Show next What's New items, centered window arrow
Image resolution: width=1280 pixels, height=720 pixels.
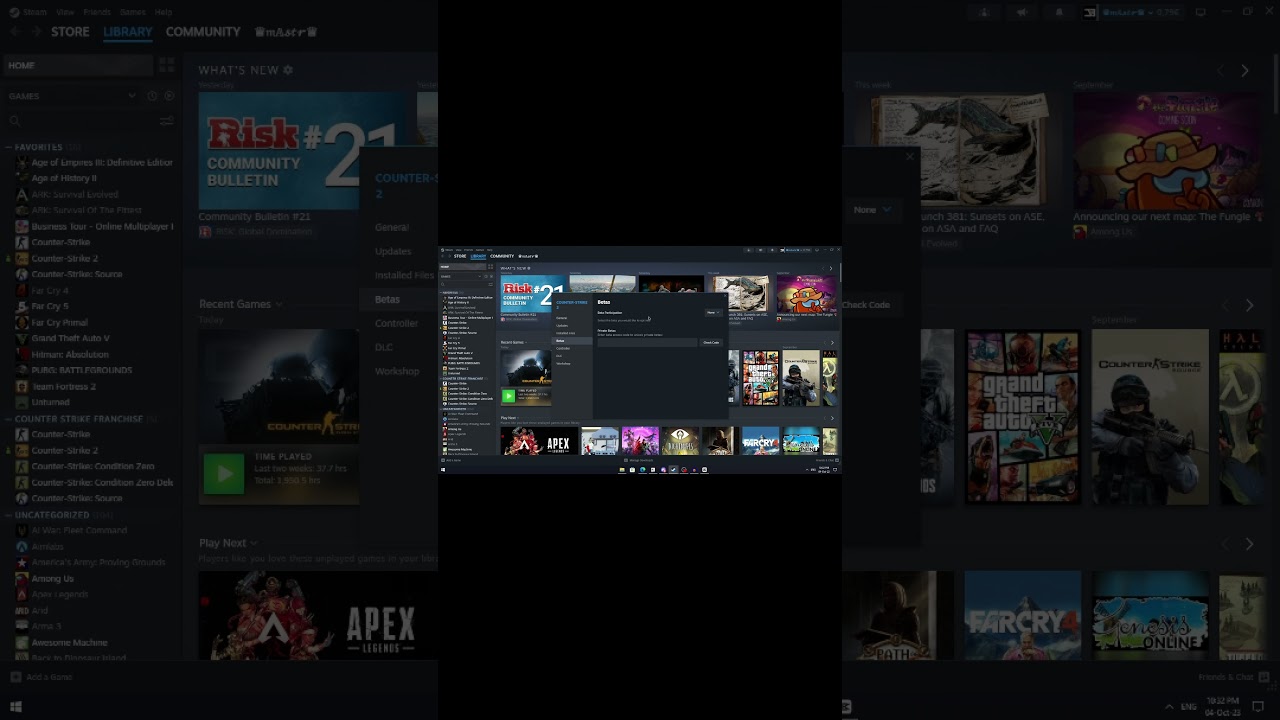[x=830, y=268]
